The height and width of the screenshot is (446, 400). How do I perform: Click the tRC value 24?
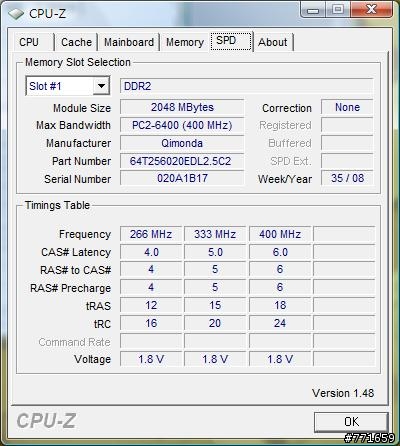(280, 323)
